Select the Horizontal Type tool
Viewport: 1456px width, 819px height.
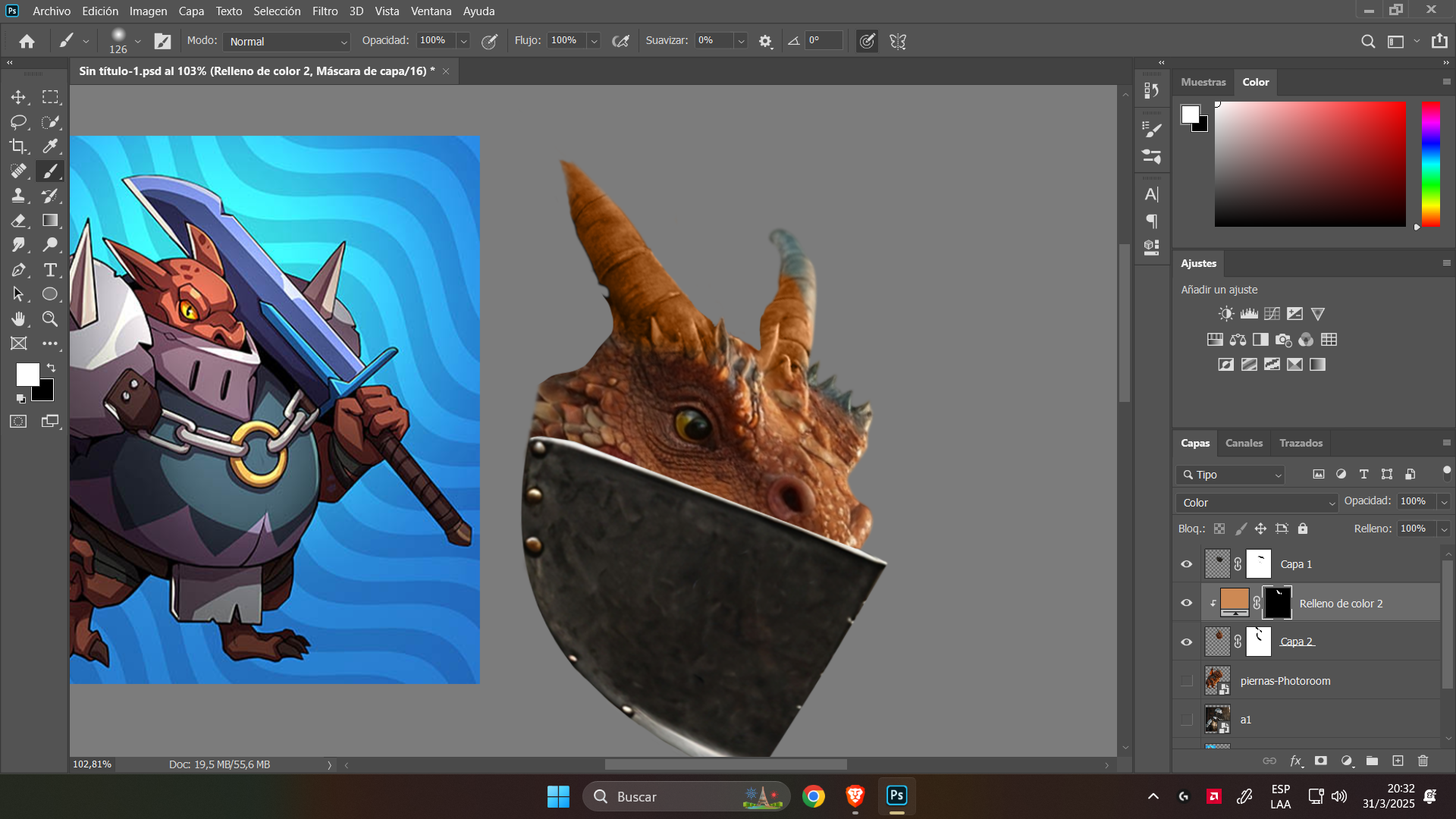(50, 270)
